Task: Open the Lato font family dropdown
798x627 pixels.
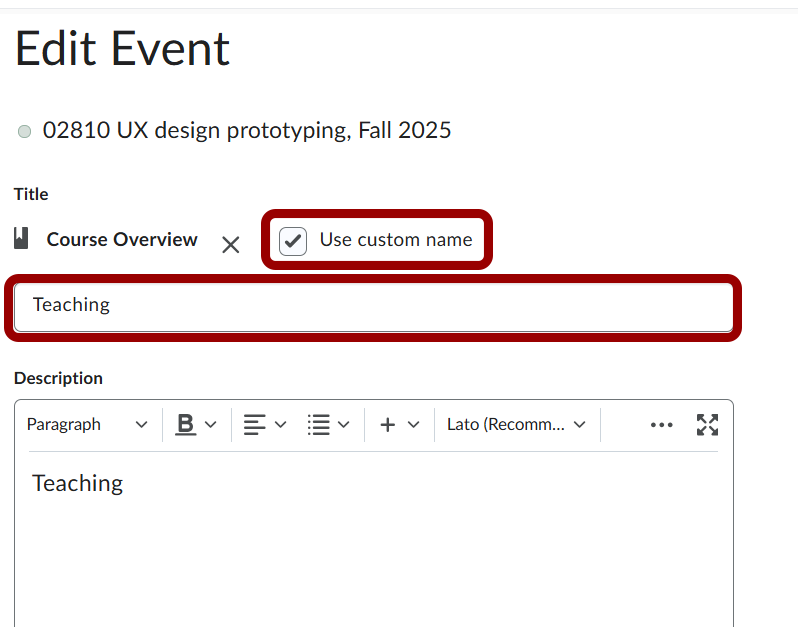Action: 516,425
